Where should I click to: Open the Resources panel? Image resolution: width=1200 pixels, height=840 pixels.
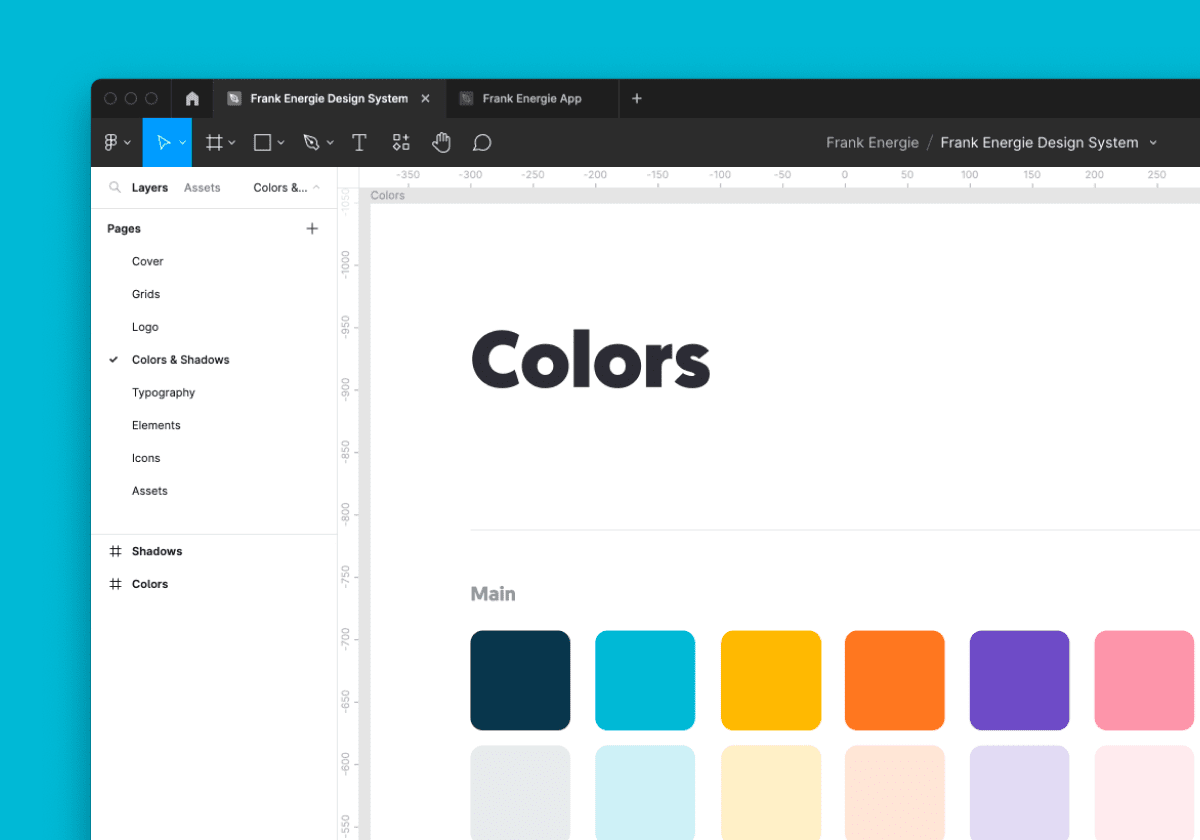click(x=401, y=142)
